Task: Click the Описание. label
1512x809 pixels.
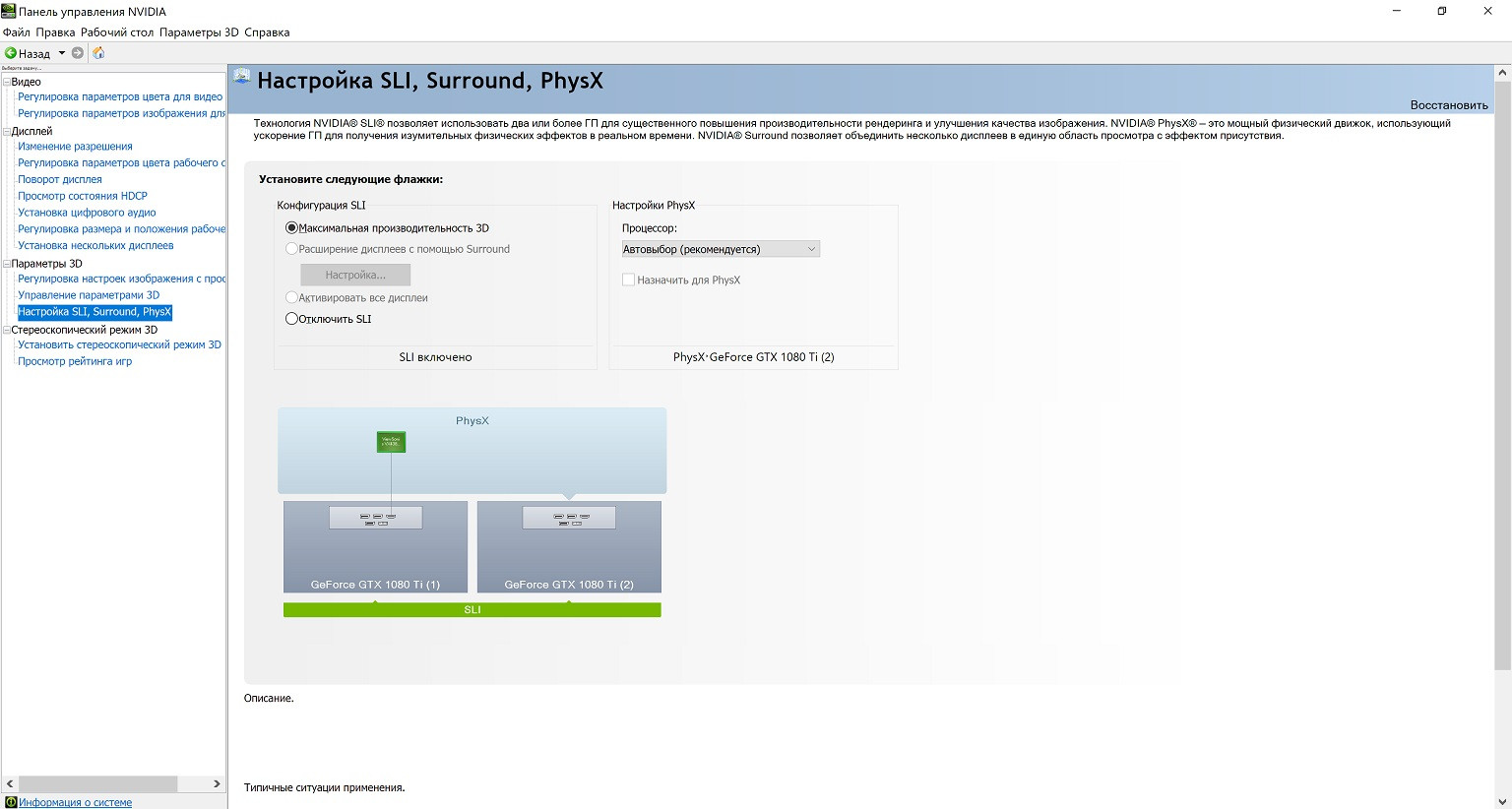Action: pyautogui.click(x=269, y=699)
